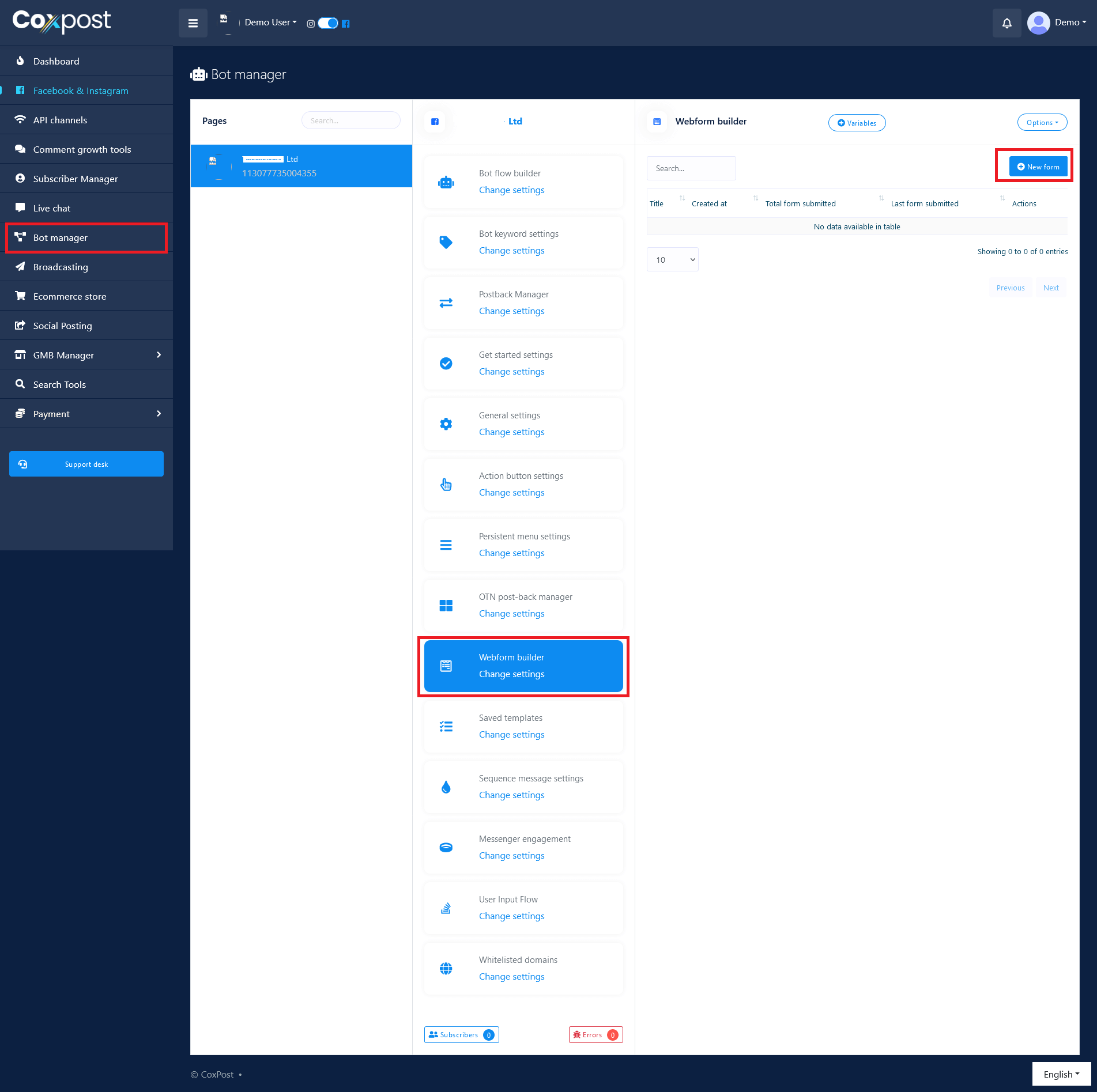The height and width of the screenshot is (1092, 1097).
Task: Open the Options dropdown
Action: point(1042,123)
